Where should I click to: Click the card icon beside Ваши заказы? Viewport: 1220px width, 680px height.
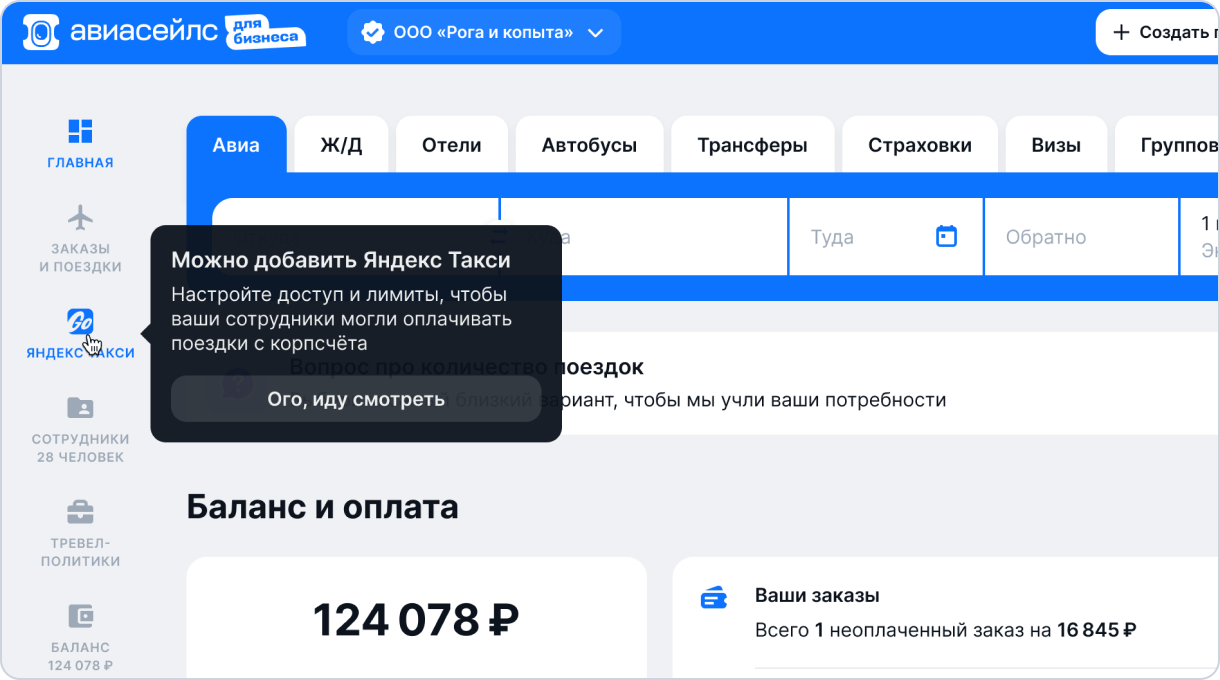(x=713, y=598)
